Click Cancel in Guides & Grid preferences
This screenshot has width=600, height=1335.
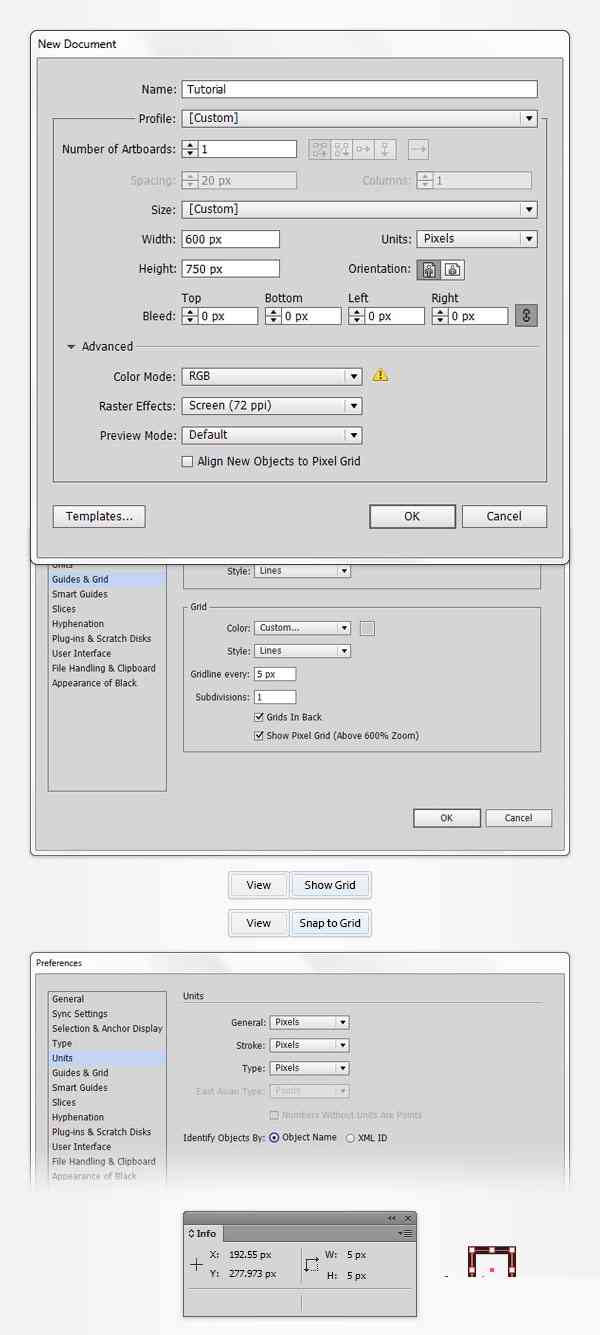pyautogui.click(x=518, y=818)
